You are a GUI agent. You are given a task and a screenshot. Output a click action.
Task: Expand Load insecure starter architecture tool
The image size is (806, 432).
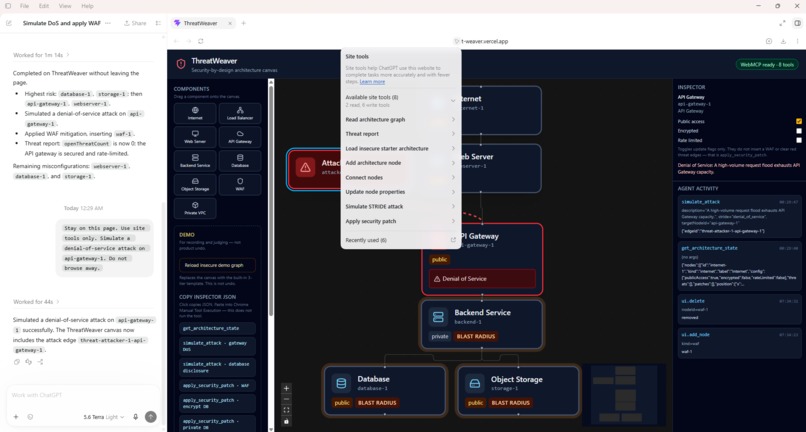[400, 149]
